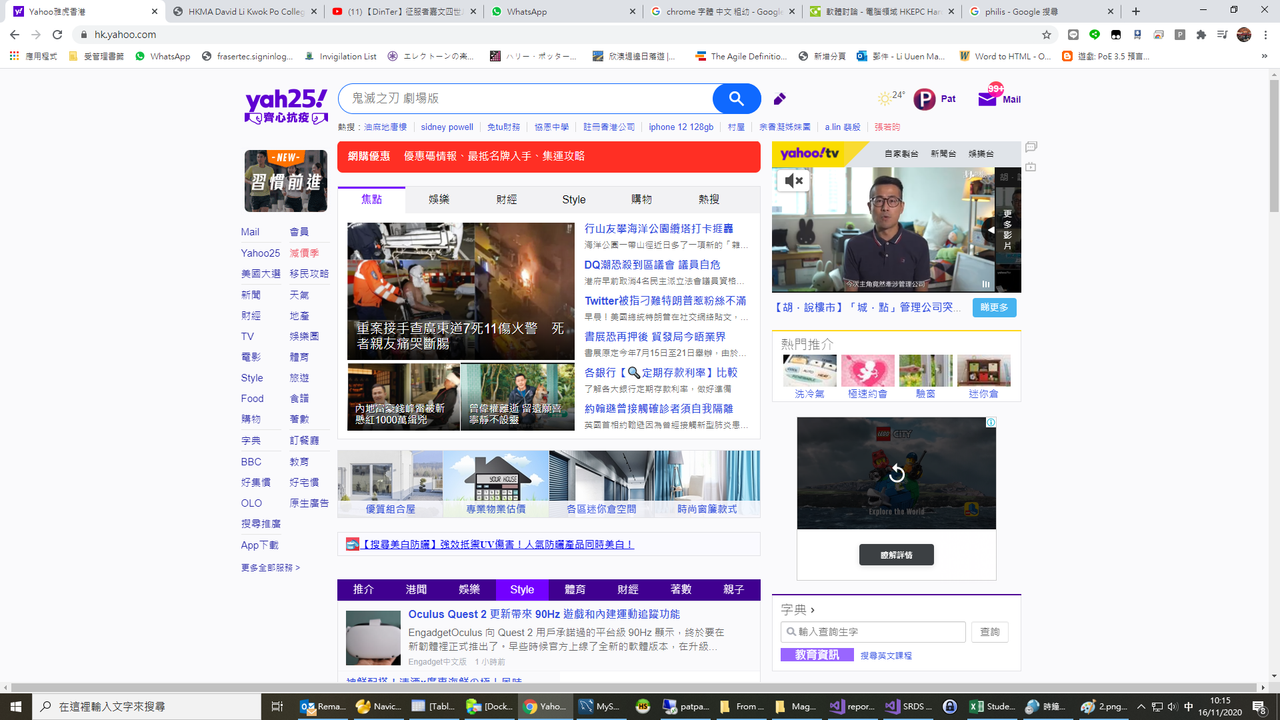1280x720 pixels.
Task: Open the sun weather icon showing 24°
Action: tap(885, 99)
